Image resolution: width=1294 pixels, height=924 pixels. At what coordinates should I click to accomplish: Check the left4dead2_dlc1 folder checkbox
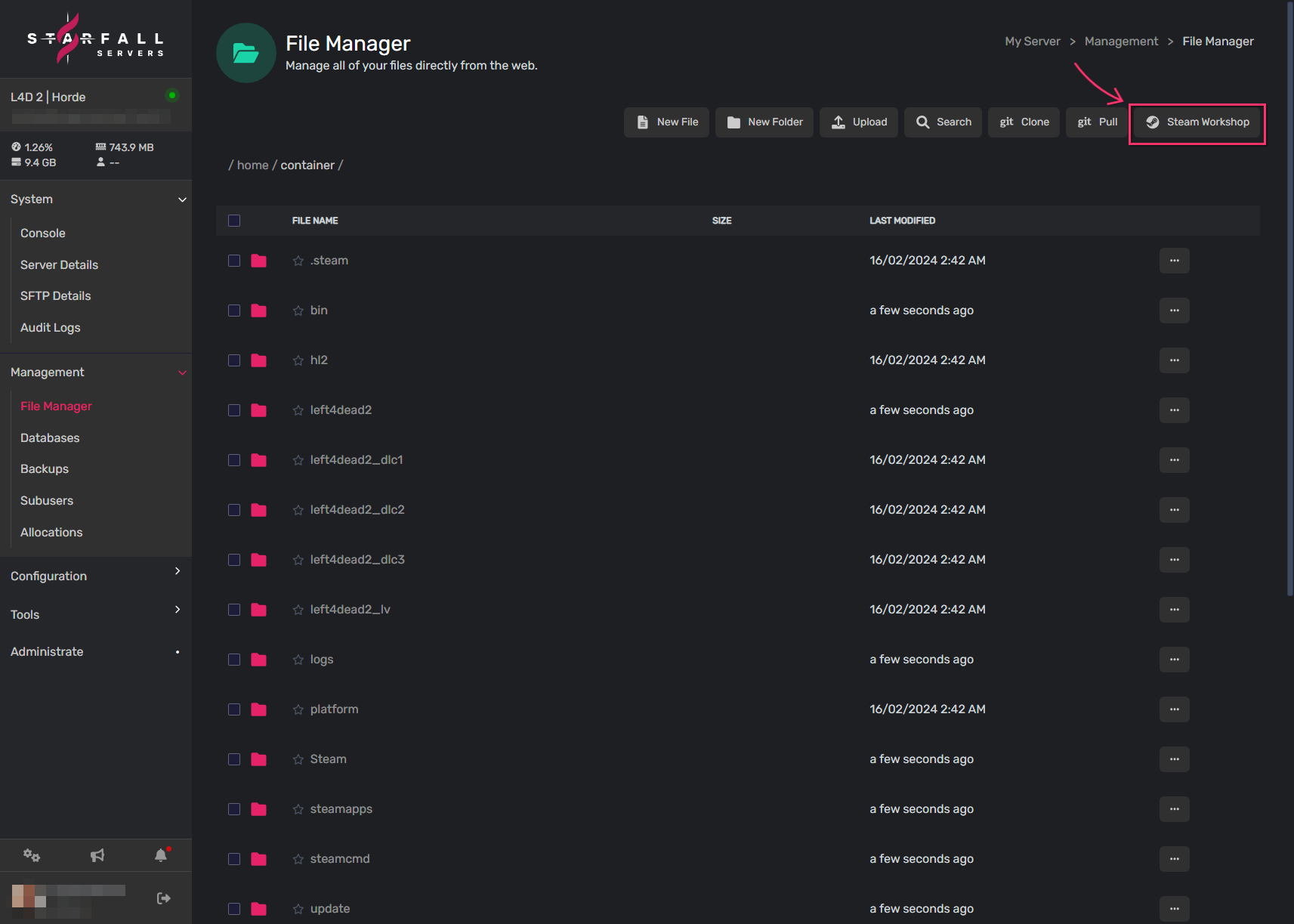(x=234, y=460)
